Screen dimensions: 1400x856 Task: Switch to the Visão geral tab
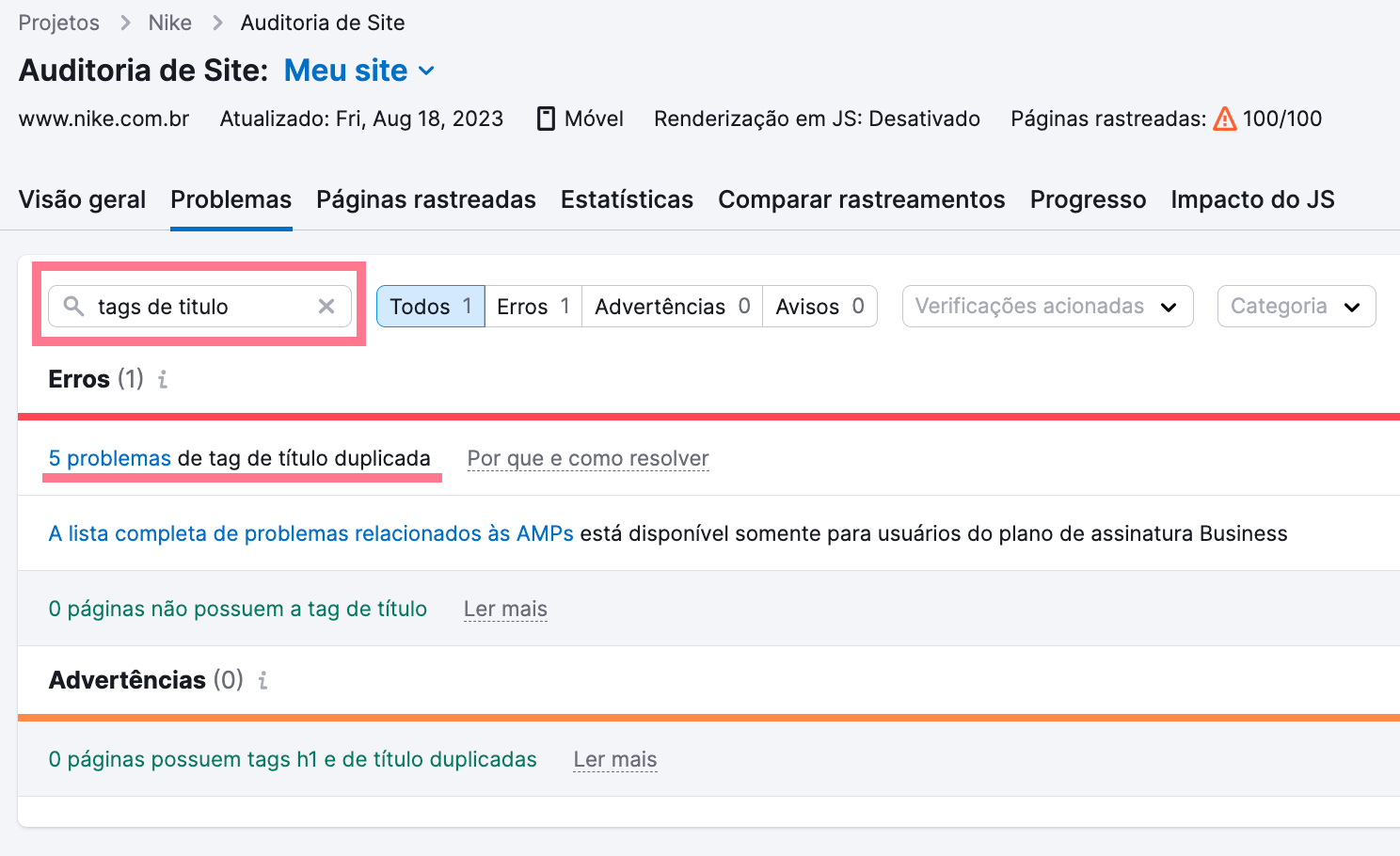(82, 199)
